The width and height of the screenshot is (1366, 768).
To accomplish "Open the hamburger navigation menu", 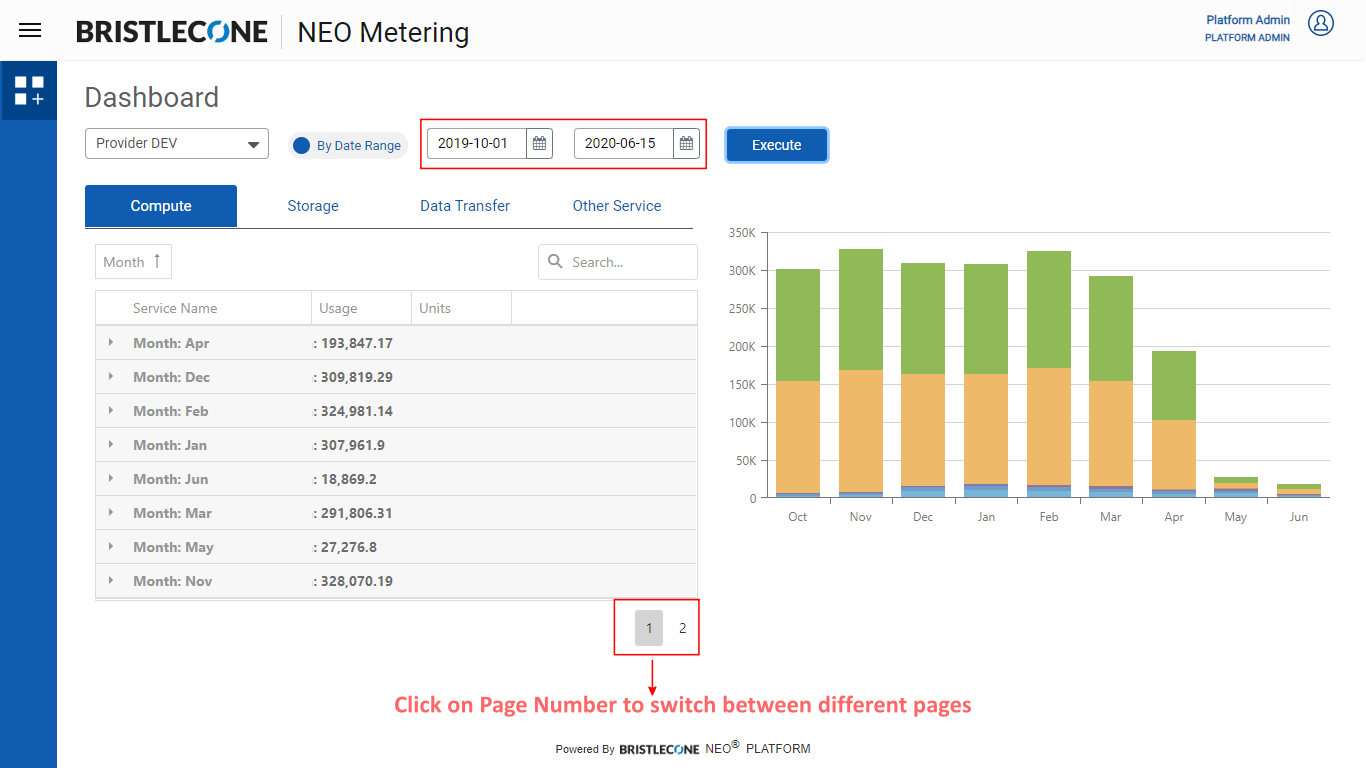I will pos(30,30).
